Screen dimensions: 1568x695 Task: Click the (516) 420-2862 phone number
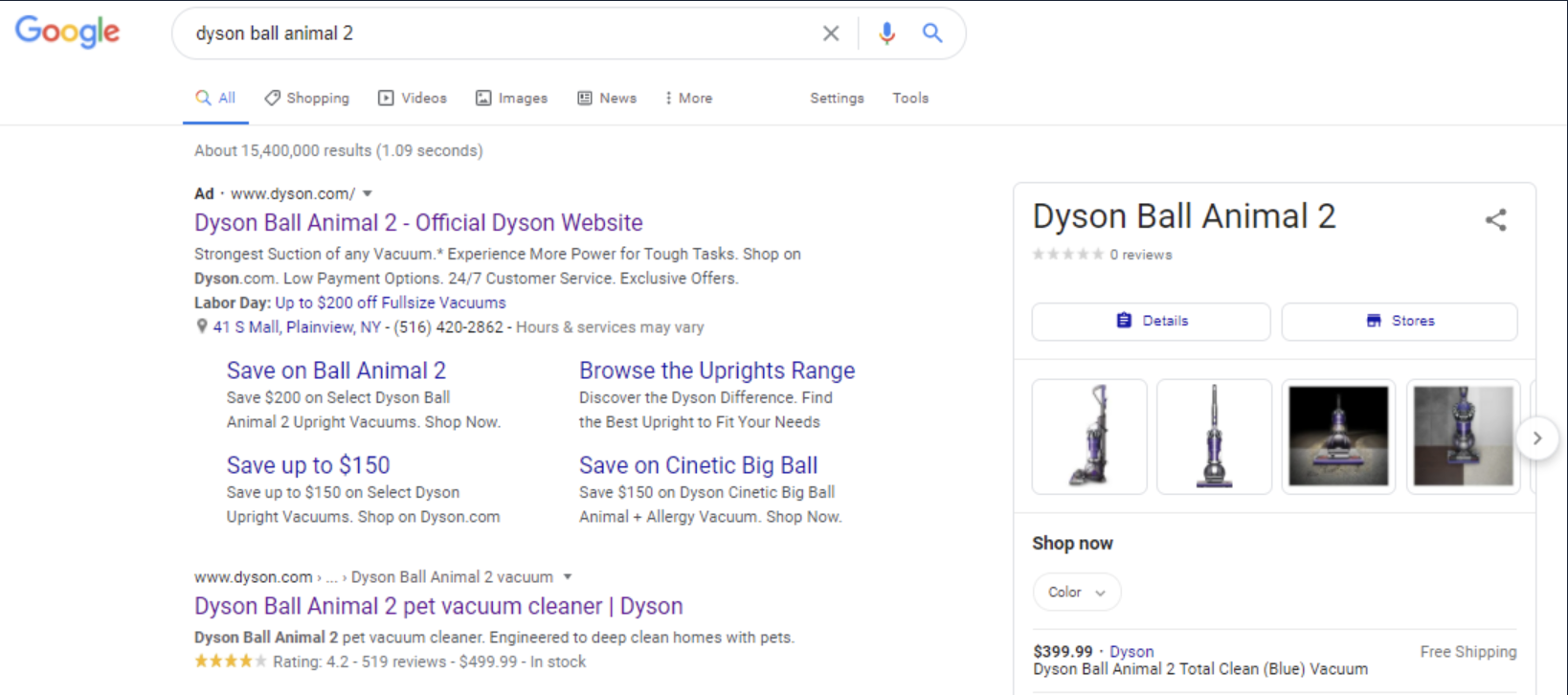(449, 327)
